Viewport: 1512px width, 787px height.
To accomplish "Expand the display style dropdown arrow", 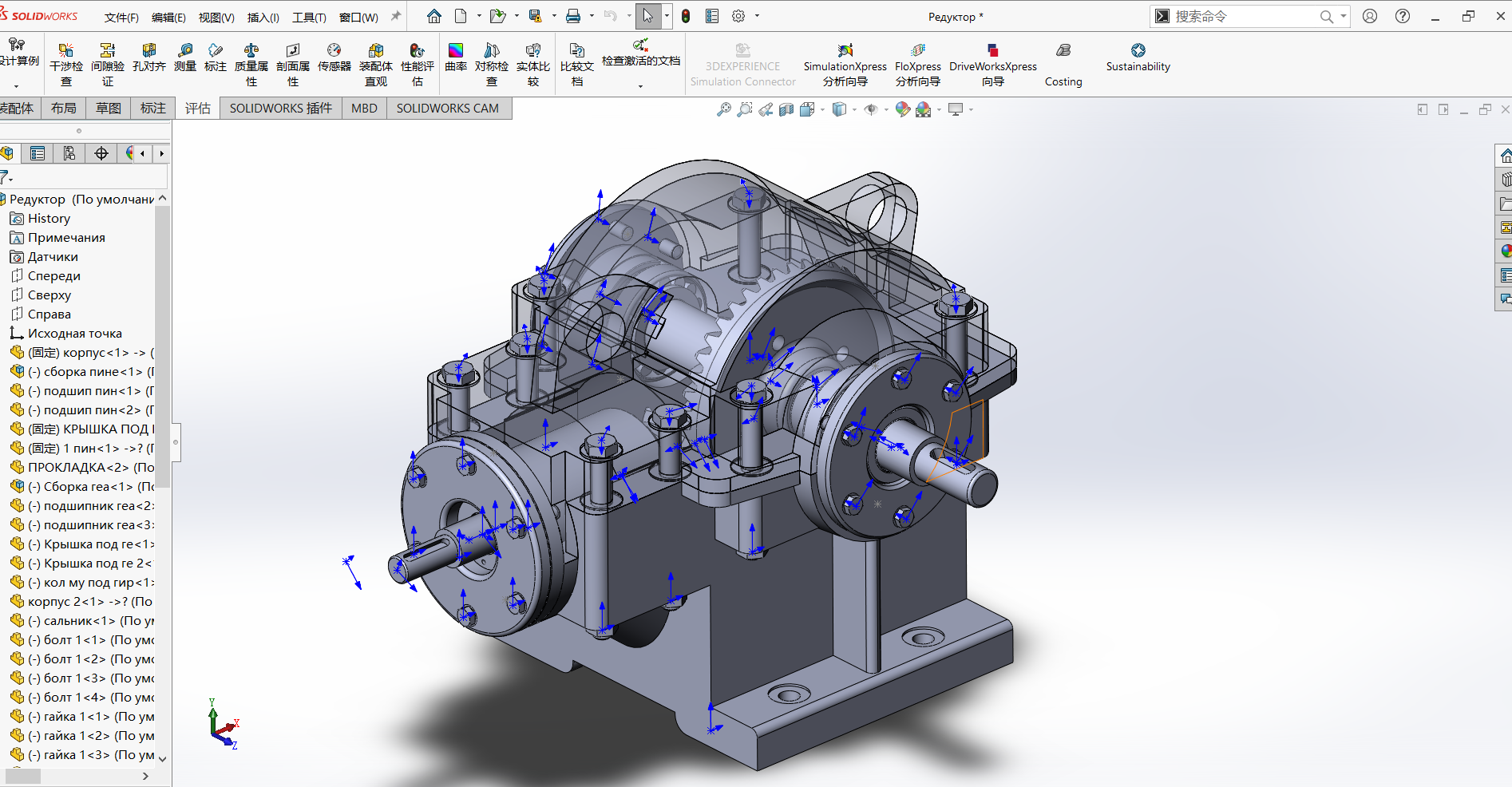I will (x=854, y=109).
